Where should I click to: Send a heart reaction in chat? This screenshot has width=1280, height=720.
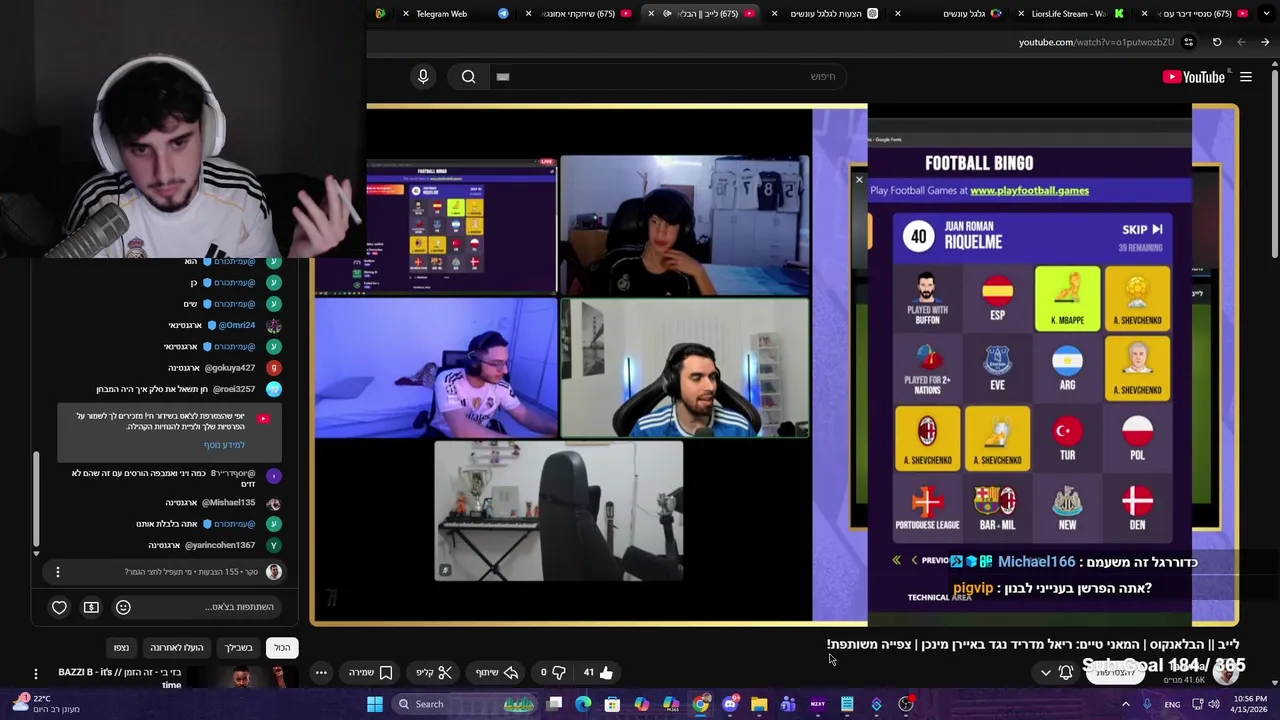point(59,607)
